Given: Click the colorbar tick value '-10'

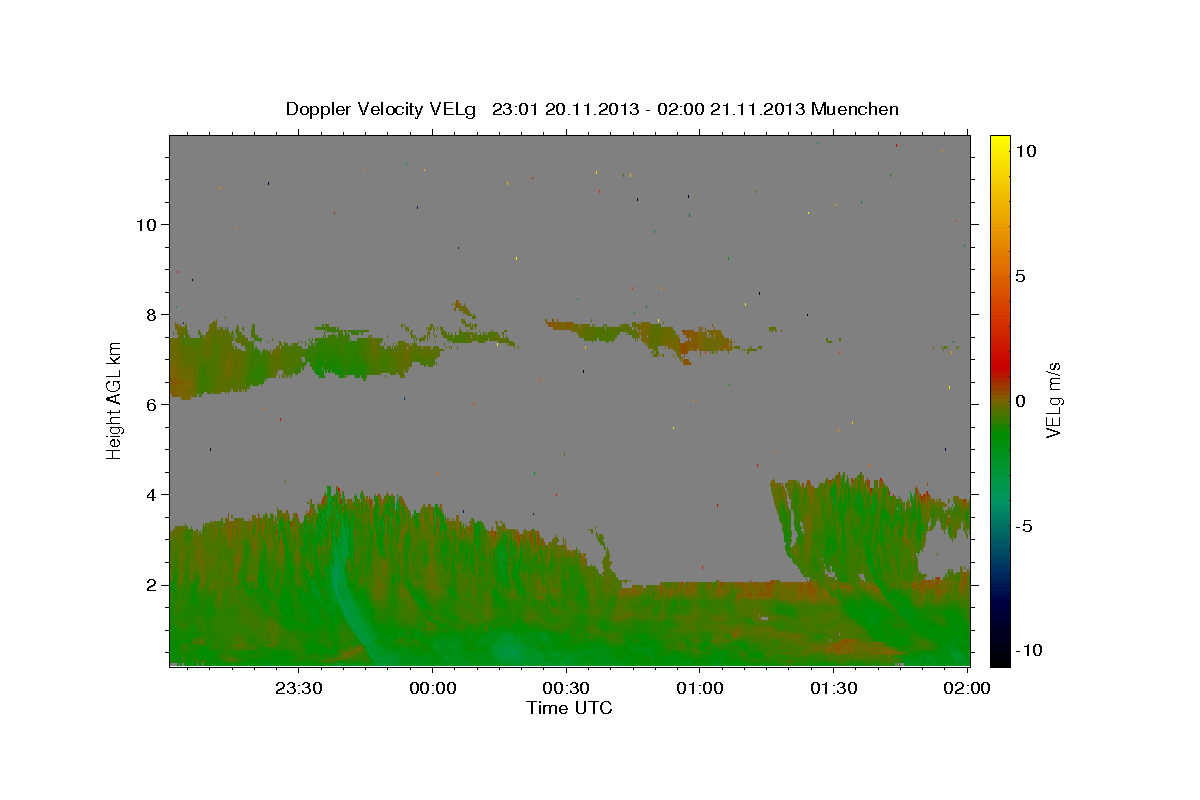Looking at the screenshot, I should [1029, 650].
